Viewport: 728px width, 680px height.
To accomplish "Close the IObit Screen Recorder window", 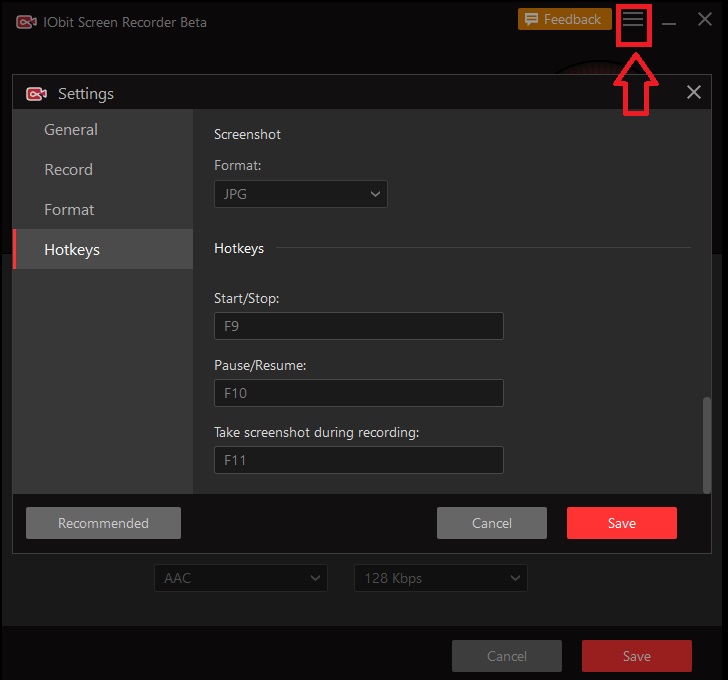I will click(x=705, y=19).
